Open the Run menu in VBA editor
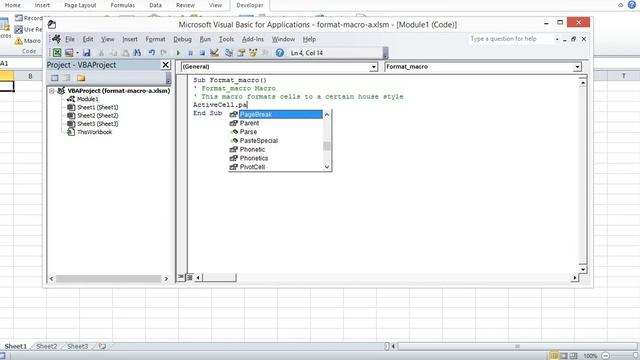 (x=205, y=39)
